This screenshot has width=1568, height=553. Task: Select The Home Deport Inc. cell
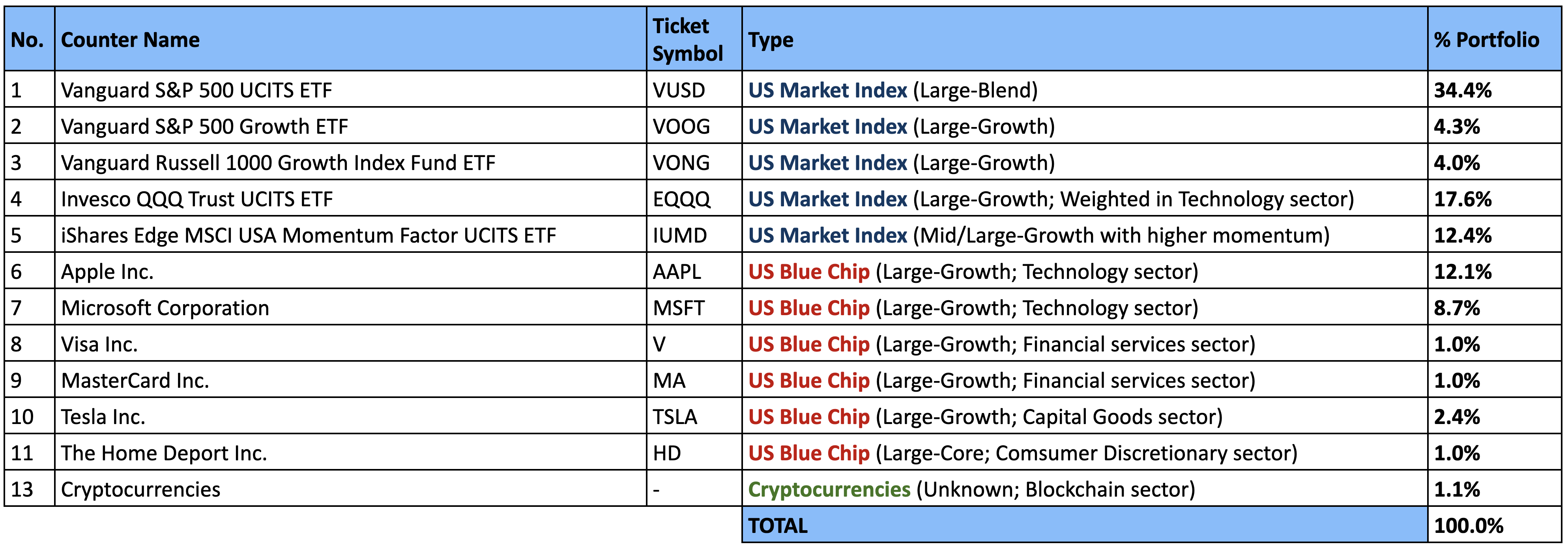coord(164,453)
